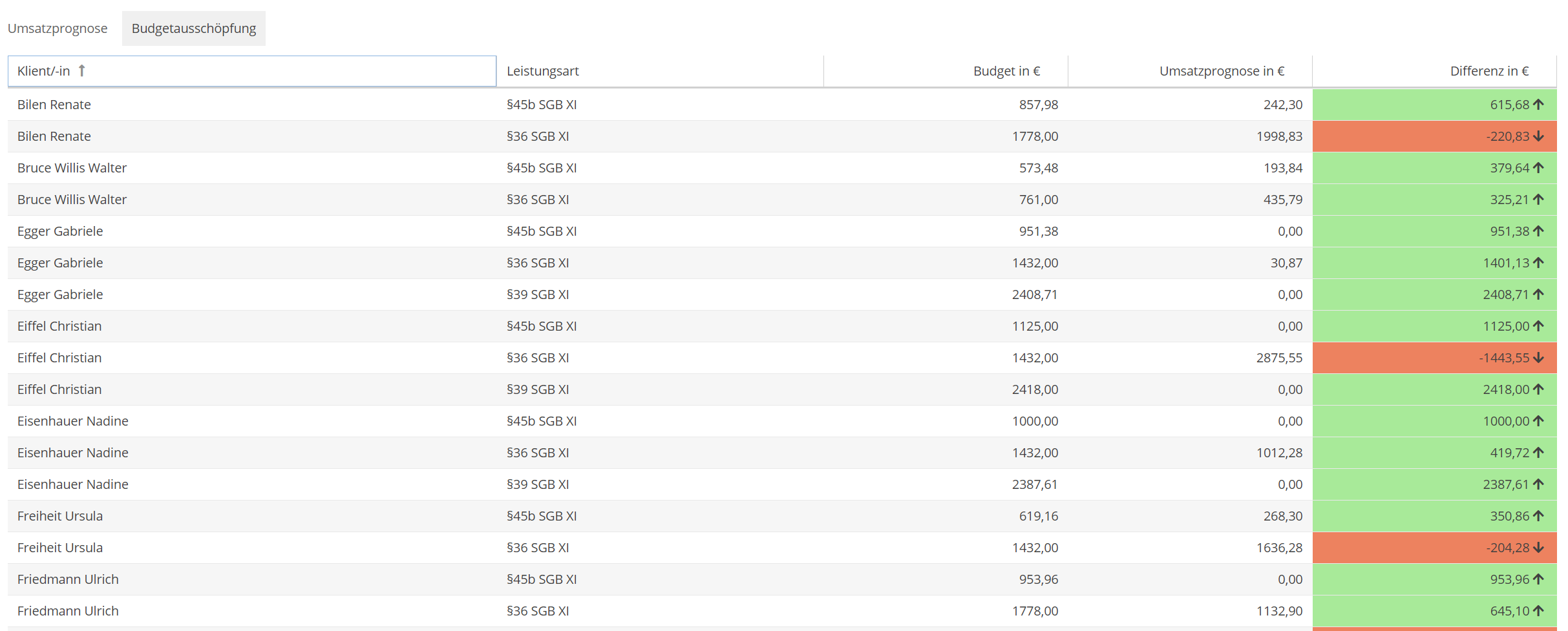Screen dimensions: 1568x631
Task: Sort by Umsatzprognose in € column
Action: pyautogui.click(x=1221, y=71)
